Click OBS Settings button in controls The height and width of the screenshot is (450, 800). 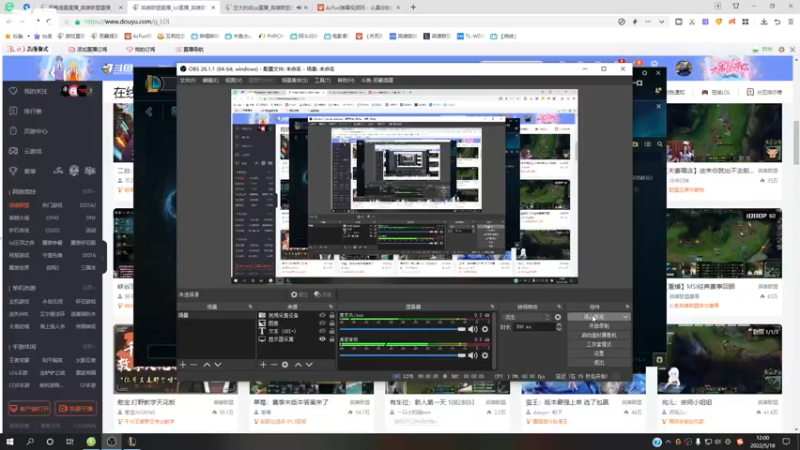click(599, 354)
